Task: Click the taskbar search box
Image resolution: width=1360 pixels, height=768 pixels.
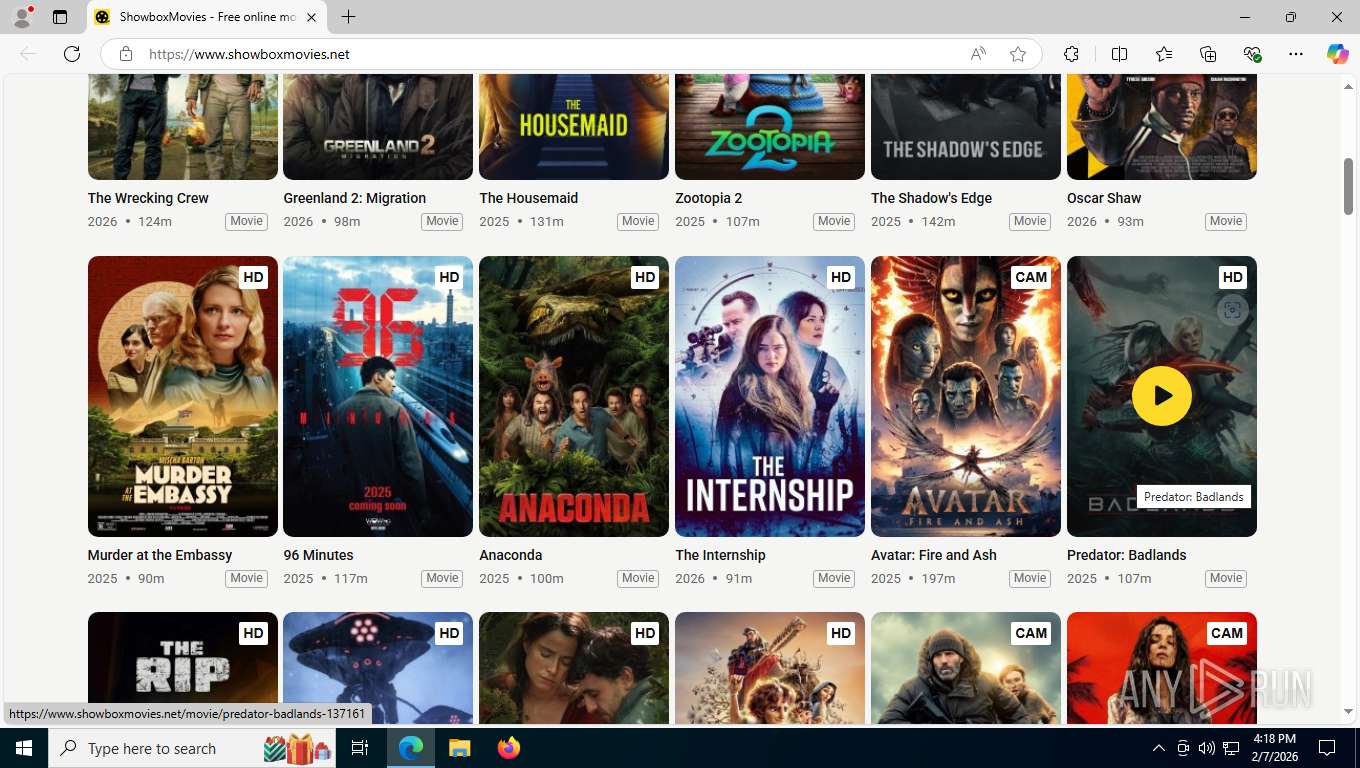Action: [194, 748]
